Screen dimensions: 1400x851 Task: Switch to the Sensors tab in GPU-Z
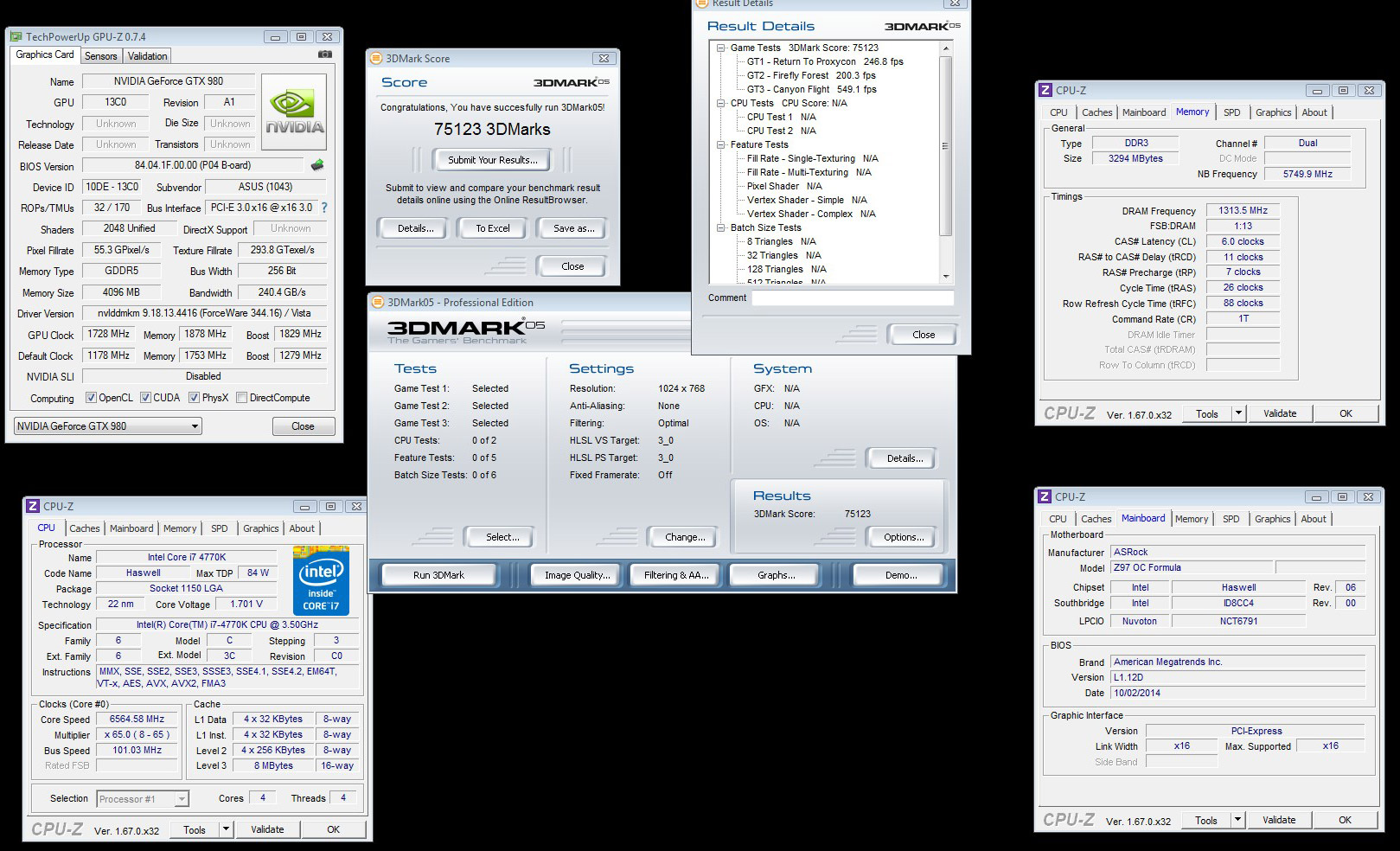click(x=100, y=55)
